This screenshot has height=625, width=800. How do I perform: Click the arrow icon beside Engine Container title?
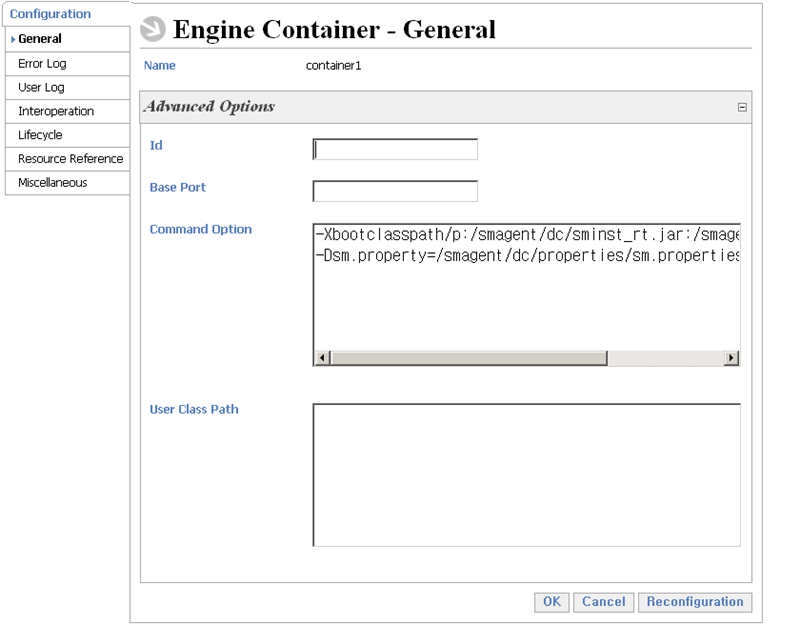(x=153, y=29)
